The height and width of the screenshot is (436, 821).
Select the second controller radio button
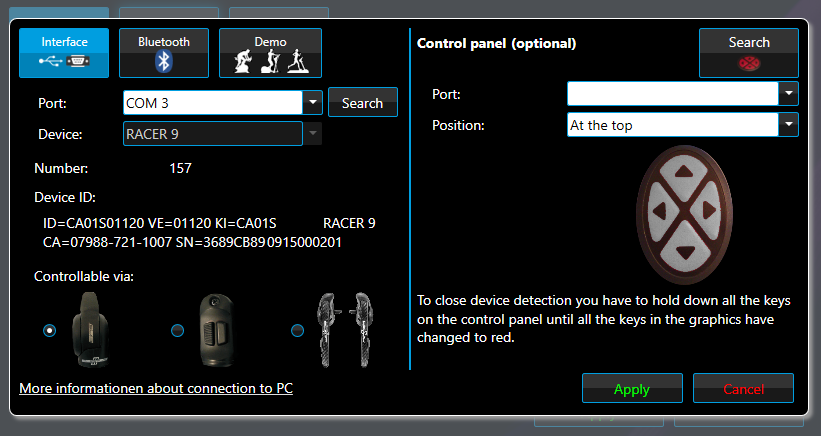click(x=177, y=330)
